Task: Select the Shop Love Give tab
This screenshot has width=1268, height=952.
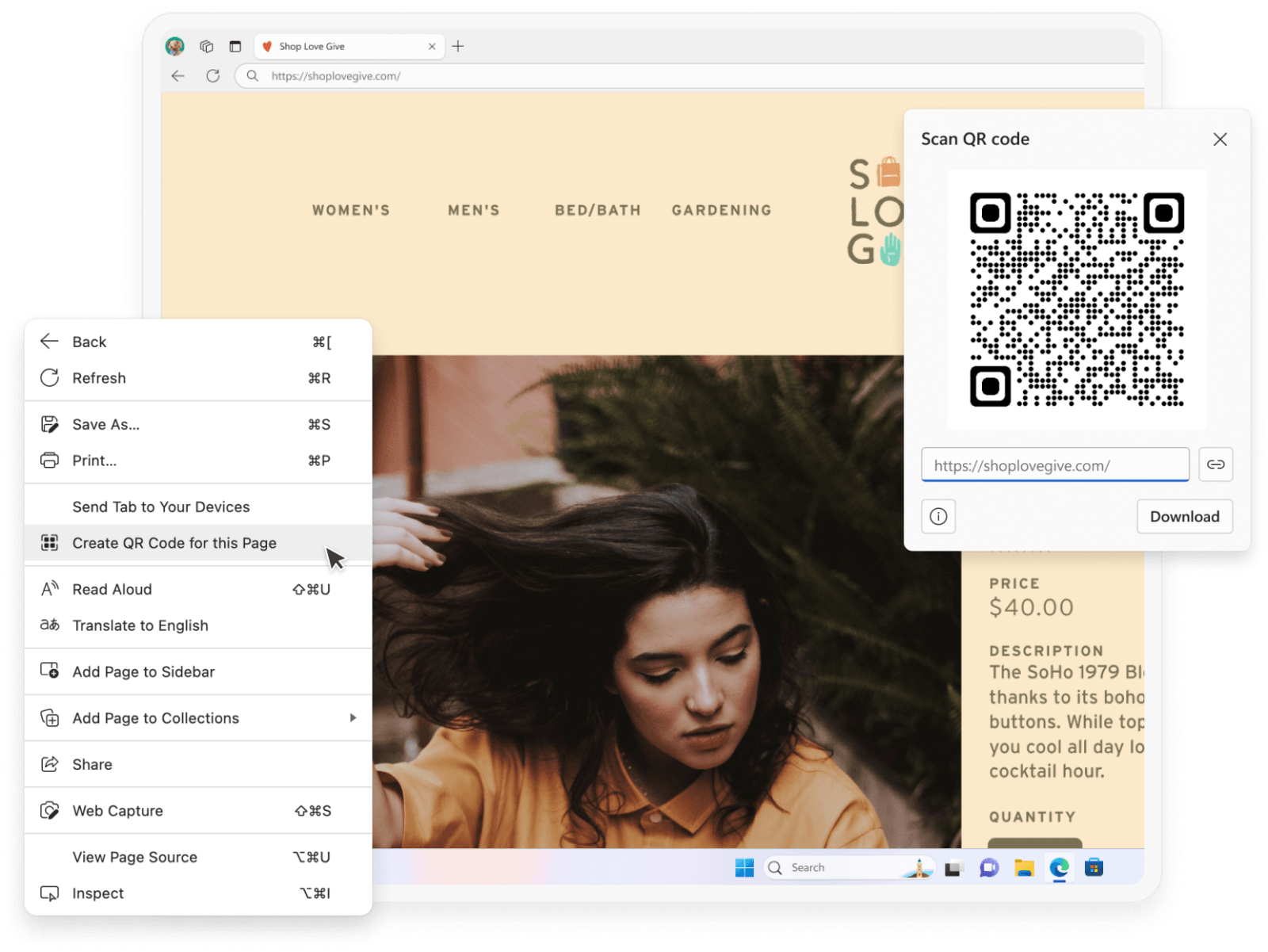Action: click(349, 47)
